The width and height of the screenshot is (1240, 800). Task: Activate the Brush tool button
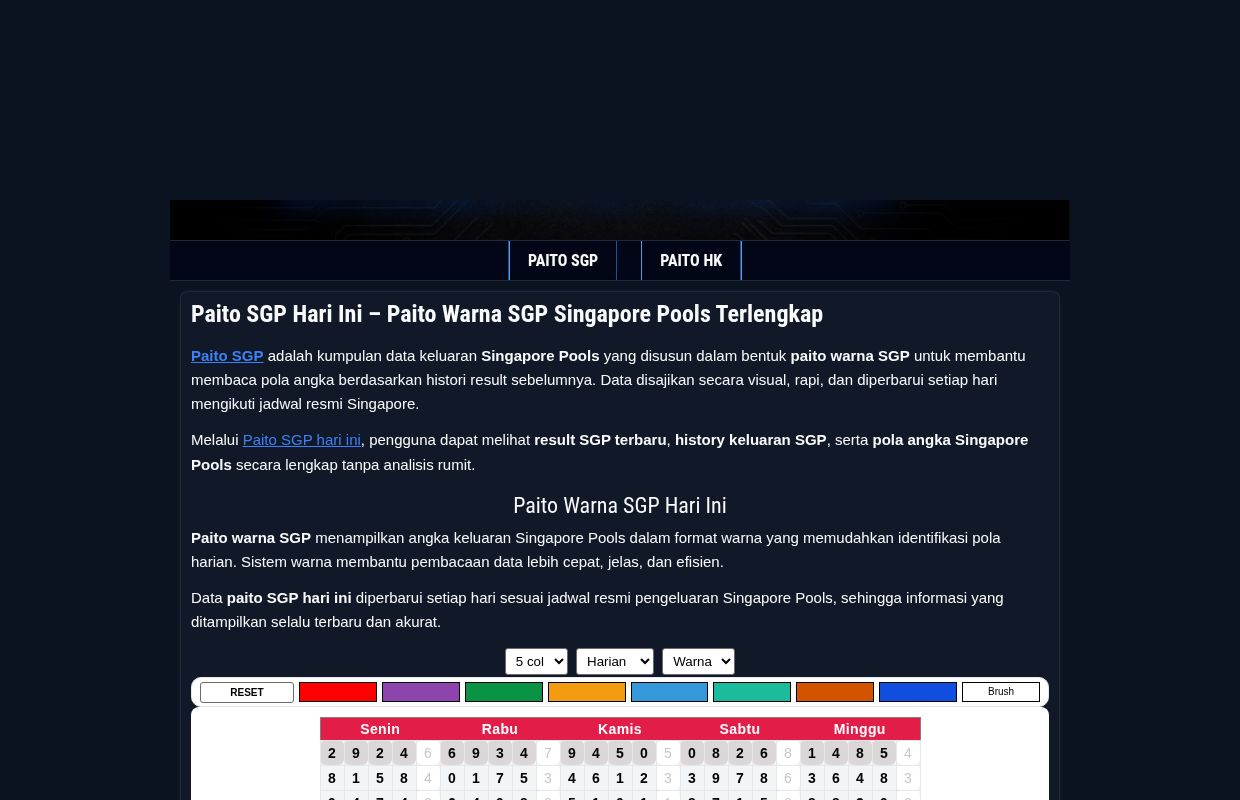1001,691
